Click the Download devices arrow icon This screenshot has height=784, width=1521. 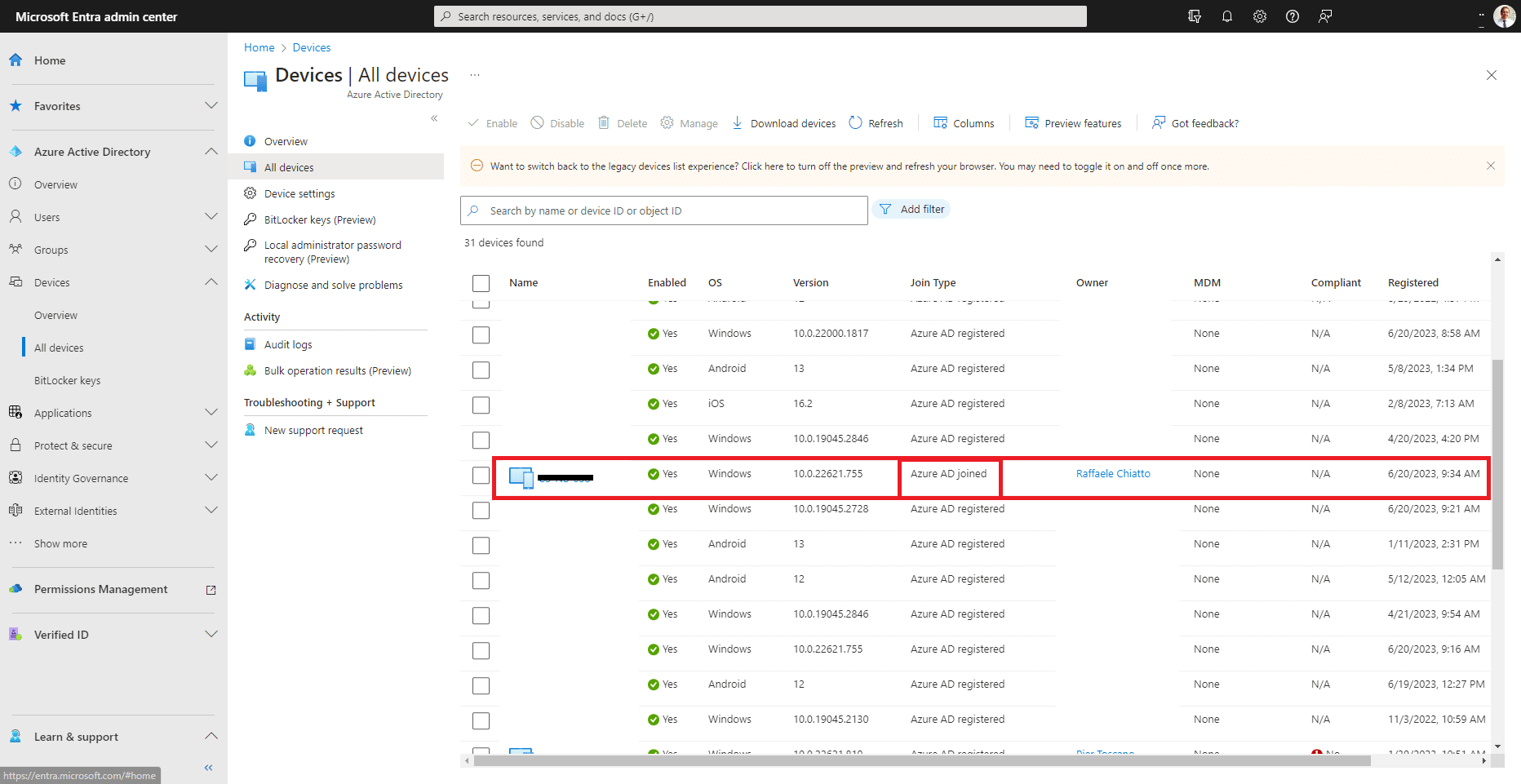[737, 122]
